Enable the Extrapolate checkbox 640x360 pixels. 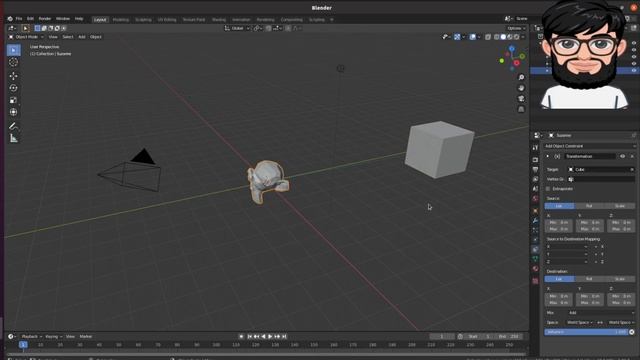click(x=548, y=189)
